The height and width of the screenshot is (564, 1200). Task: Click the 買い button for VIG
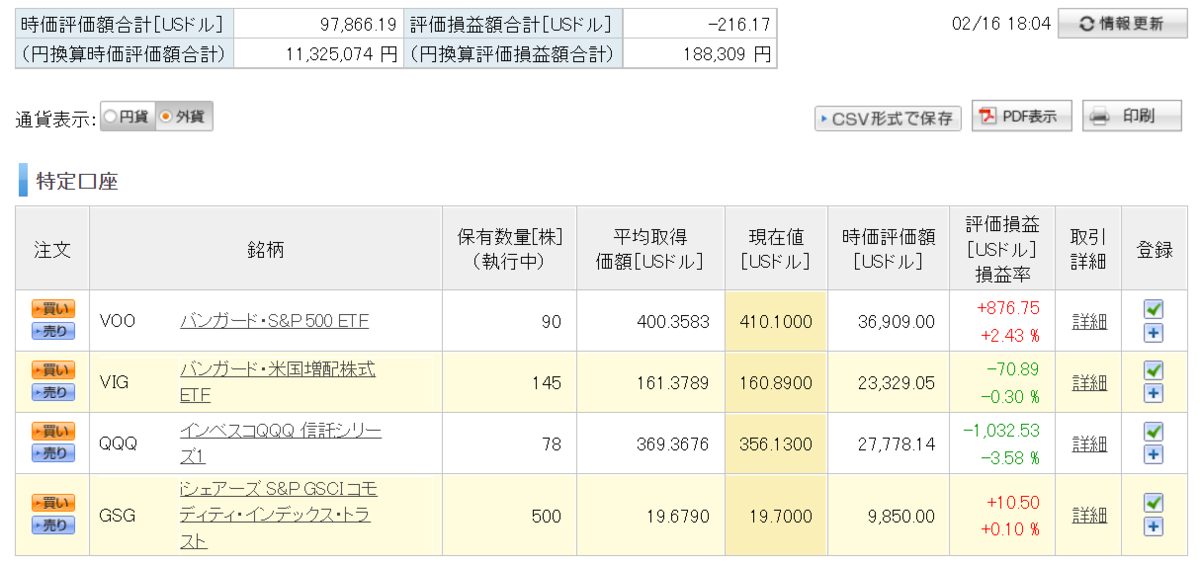pos(53,370)
